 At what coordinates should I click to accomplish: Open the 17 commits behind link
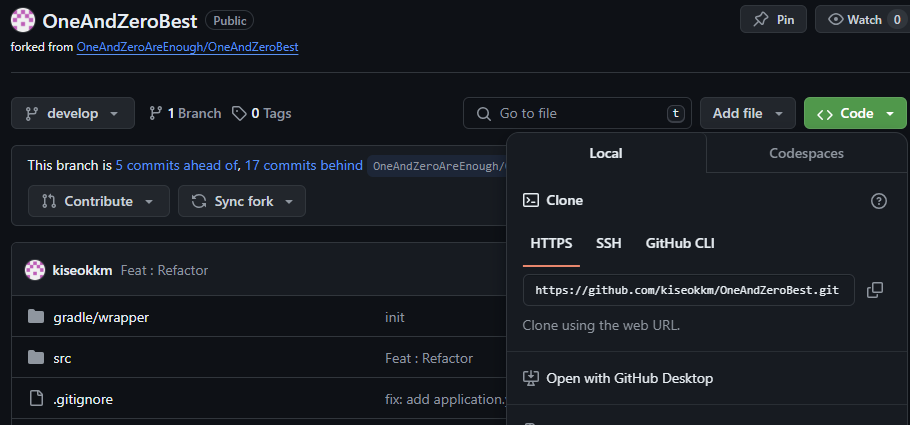pyautogui.click(x=304, y=165)
